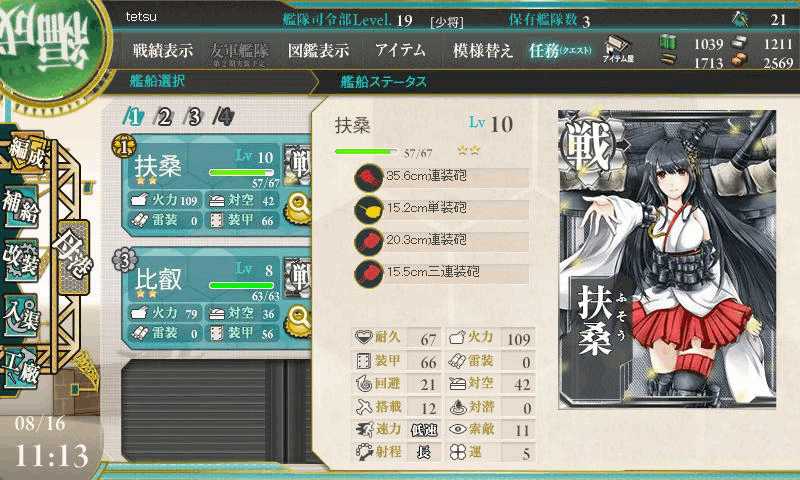Switch to fleet tab 4
Viewport: 800px width, 480px height.
[x=224, y=117]
